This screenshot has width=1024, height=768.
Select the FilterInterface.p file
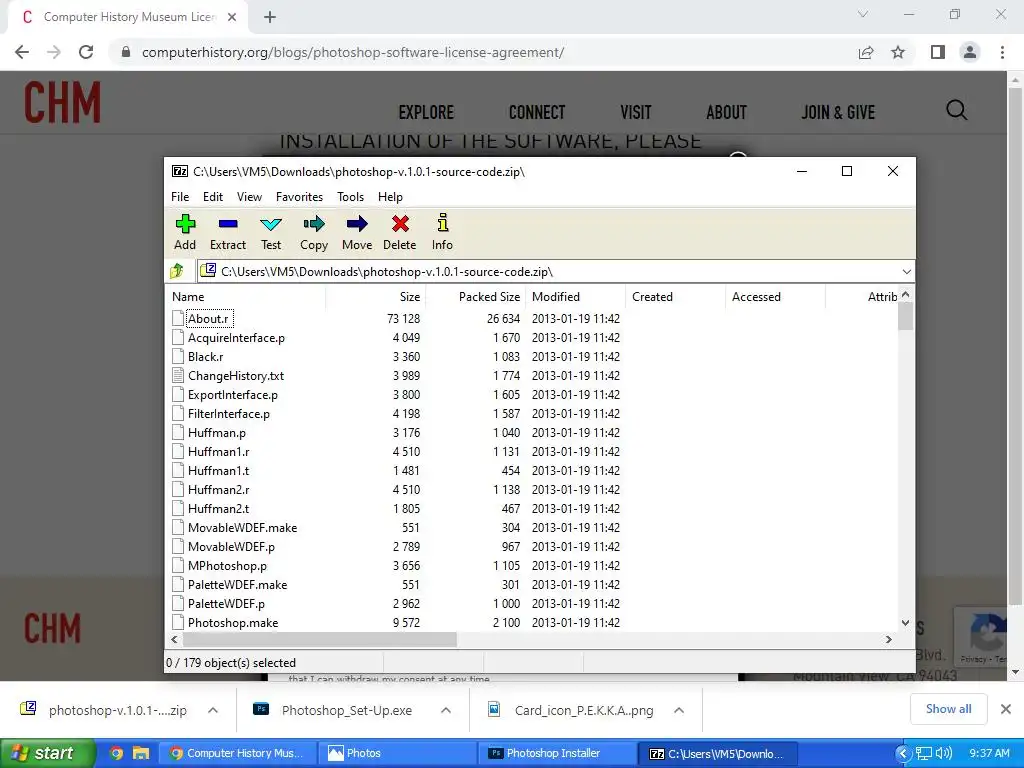coord(228,413)
